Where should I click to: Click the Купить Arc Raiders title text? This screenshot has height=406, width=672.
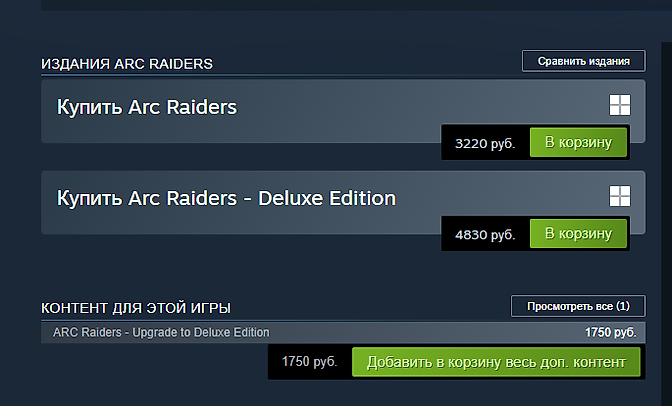coord(147,106)
